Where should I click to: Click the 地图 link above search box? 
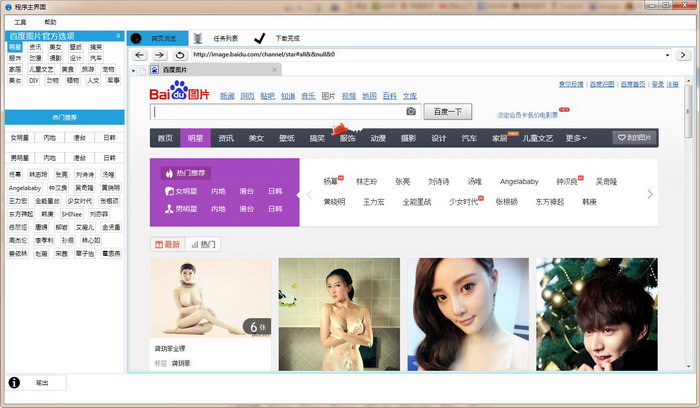coord(369,96)
